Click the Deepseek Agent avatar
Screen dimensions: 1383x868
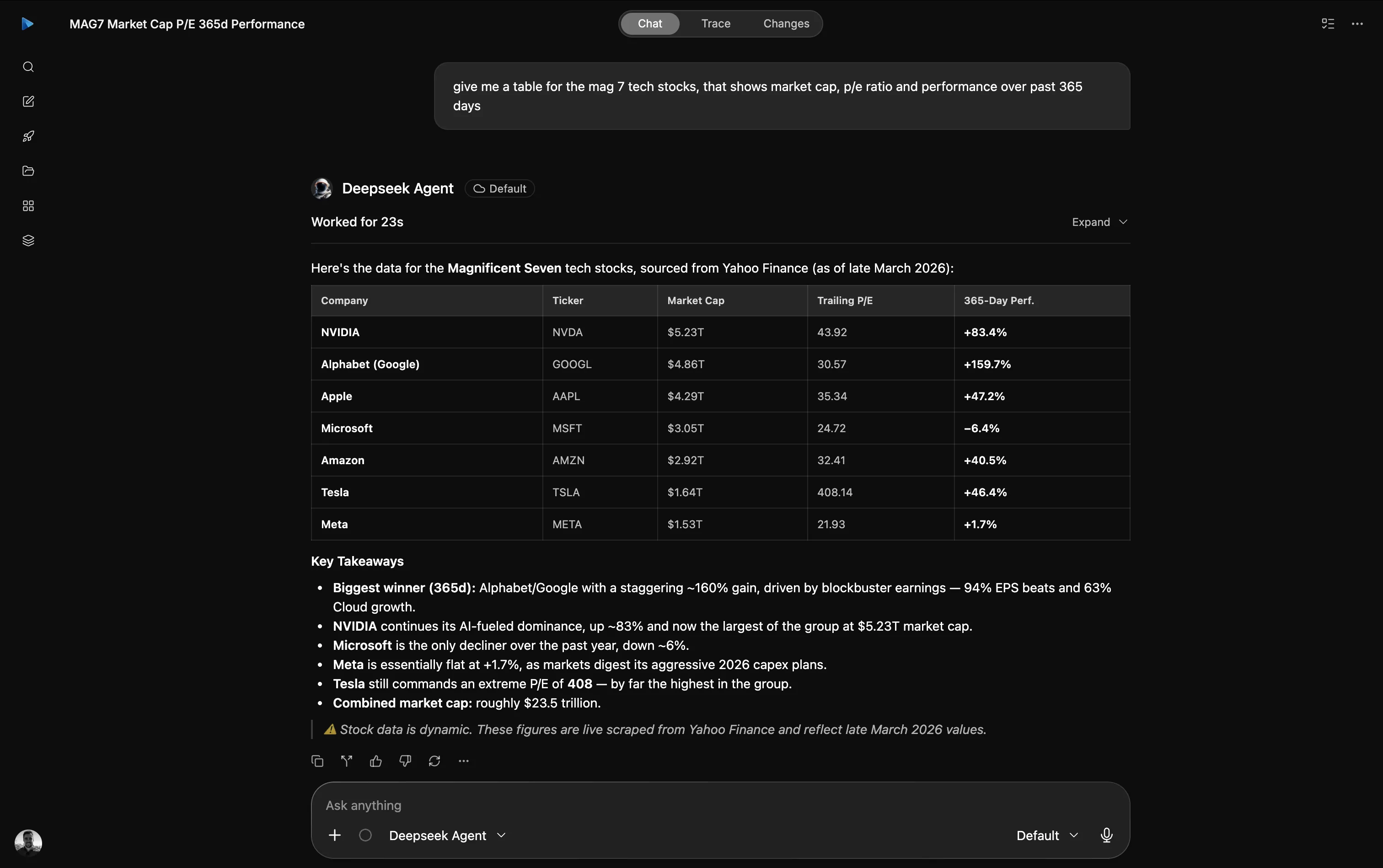pos(322,188)
